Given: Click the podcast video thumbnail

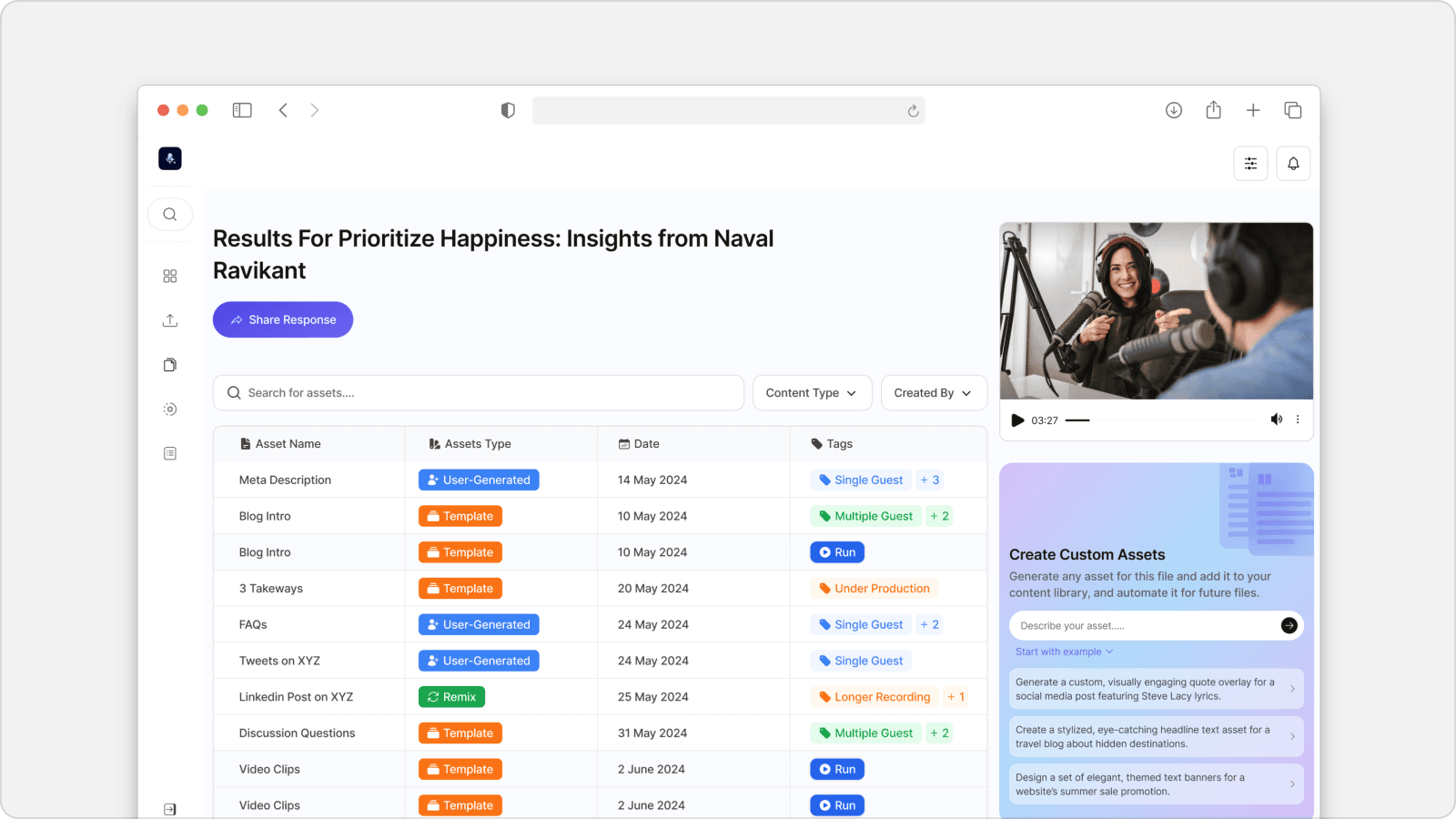Looking at the screenshot, I should tap(1157, 311).
